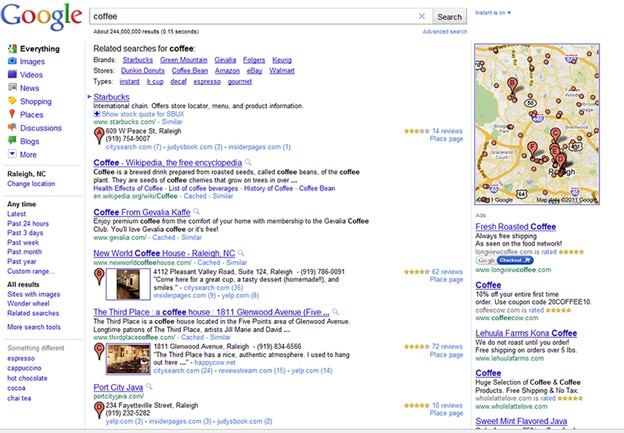Click the Change location link

[x=31, y=184]
